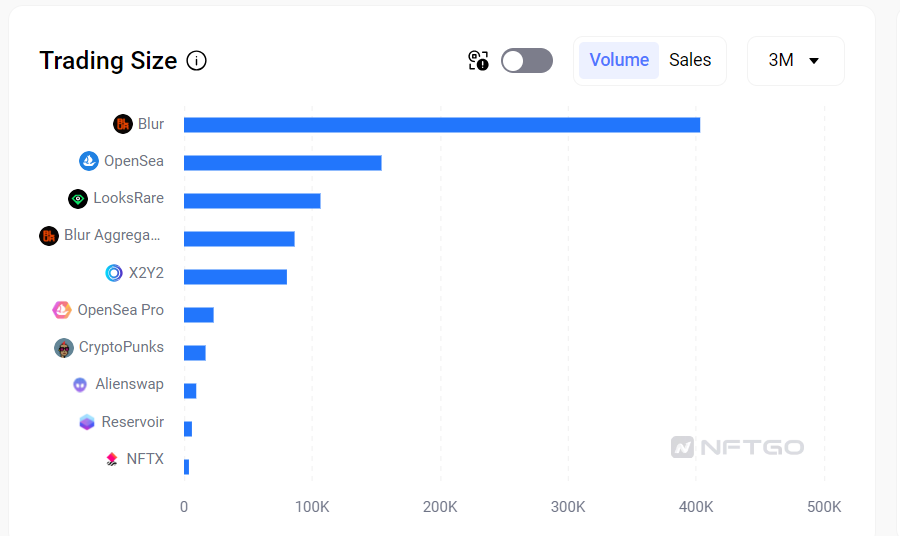Click the OpenSea Pro logo icon

coord(62,310)
